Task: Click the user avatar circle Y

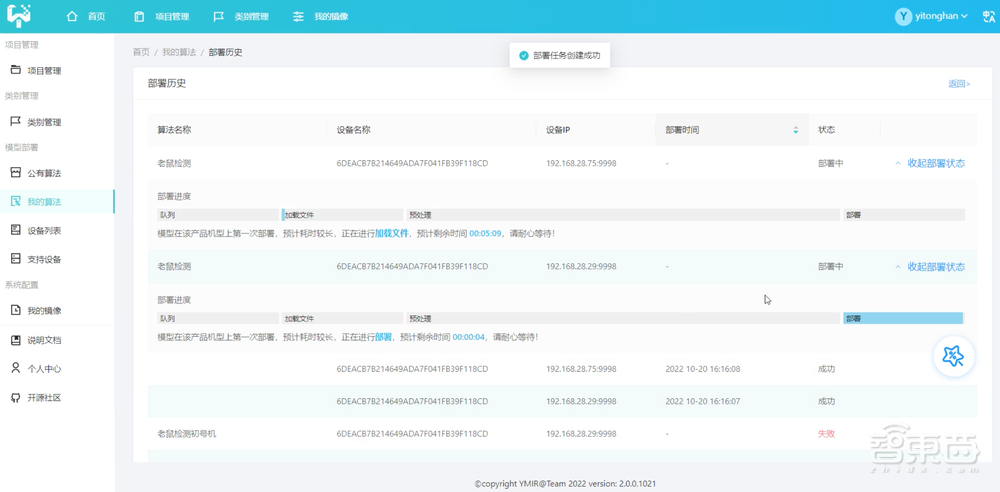Action: [x=903, y=17]
